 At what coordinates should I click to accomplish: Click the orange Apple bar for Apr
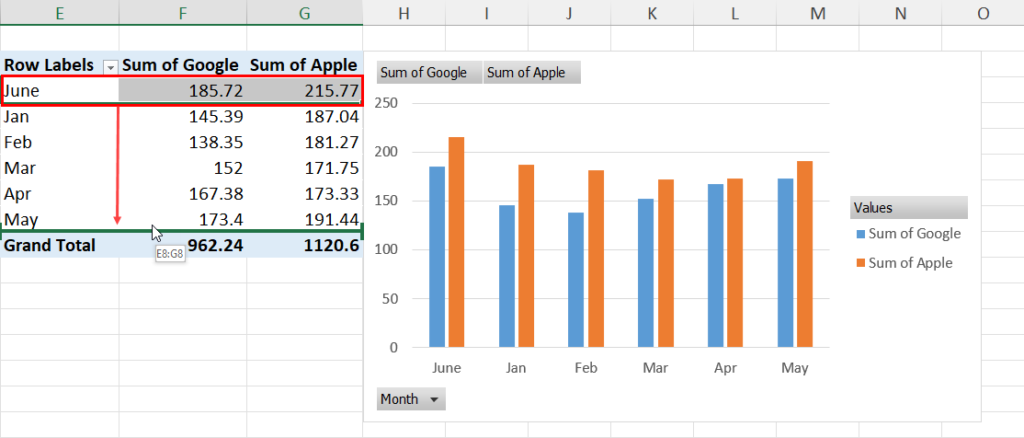(735, 263)
